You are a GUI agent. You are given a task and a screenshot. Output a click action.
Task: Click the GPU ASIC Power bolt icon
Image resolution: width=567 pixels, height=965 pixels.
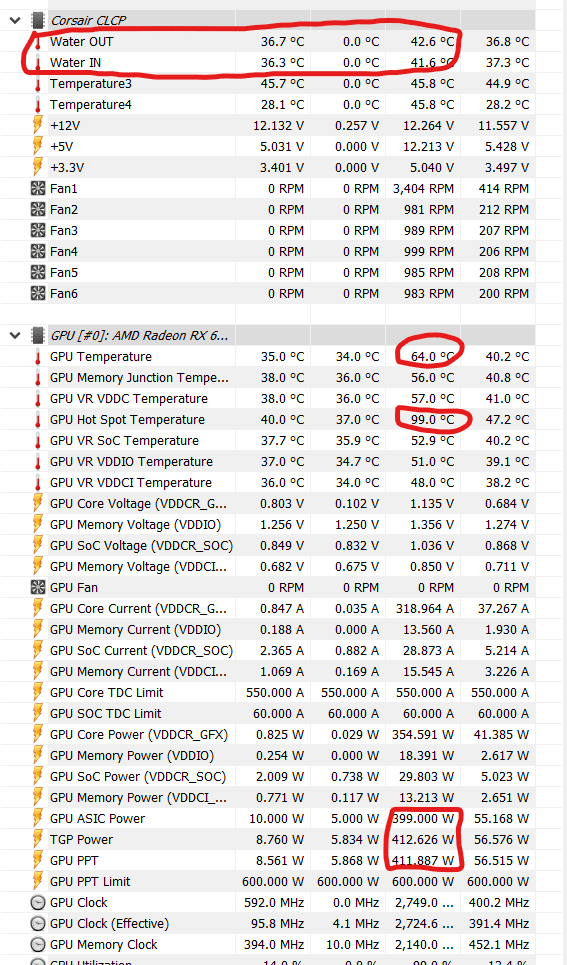click(38, 819)
